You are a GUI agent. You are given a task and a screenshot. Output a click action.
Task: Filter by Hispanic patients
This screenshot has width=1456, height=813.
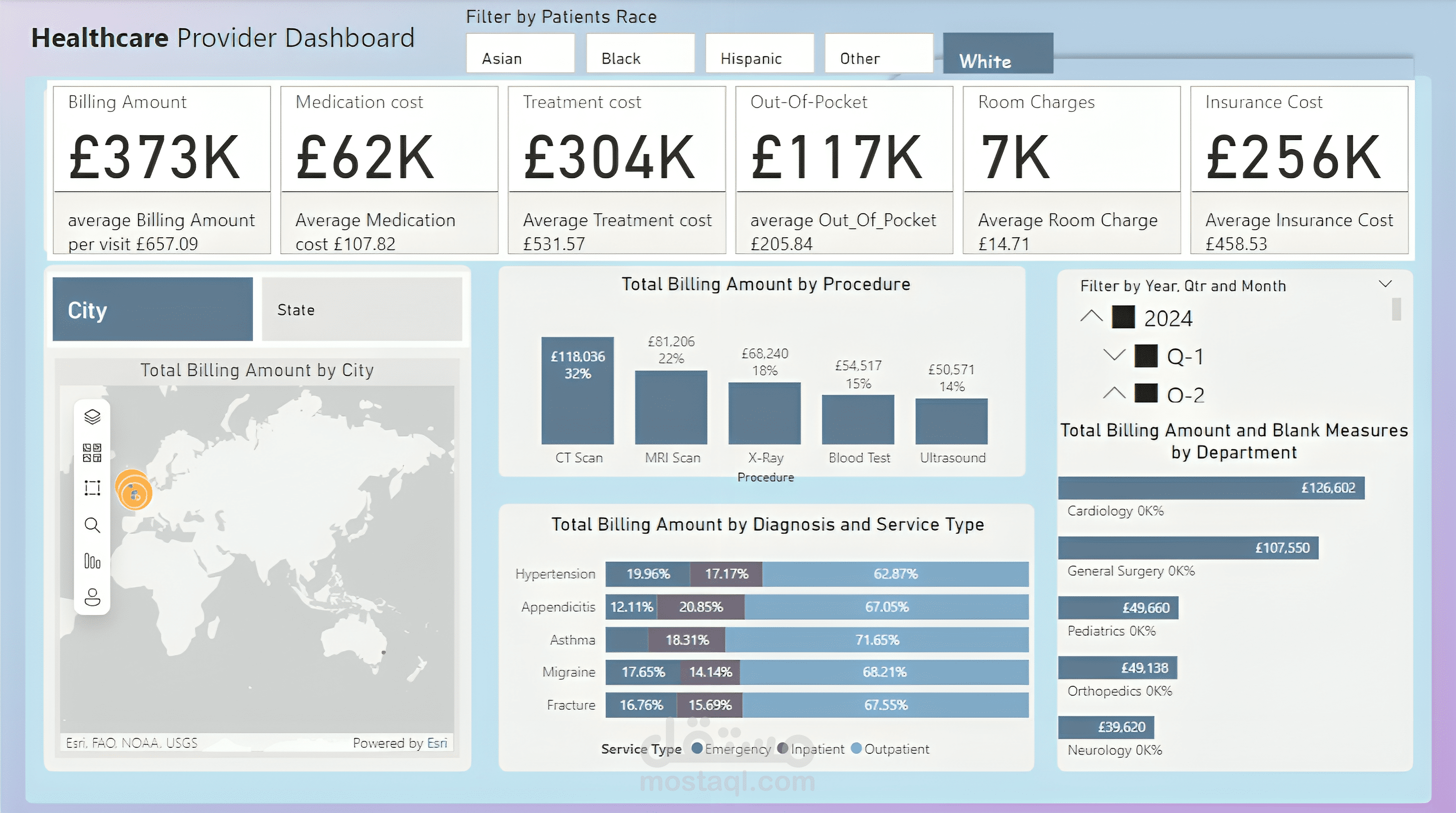pos(760,53)
